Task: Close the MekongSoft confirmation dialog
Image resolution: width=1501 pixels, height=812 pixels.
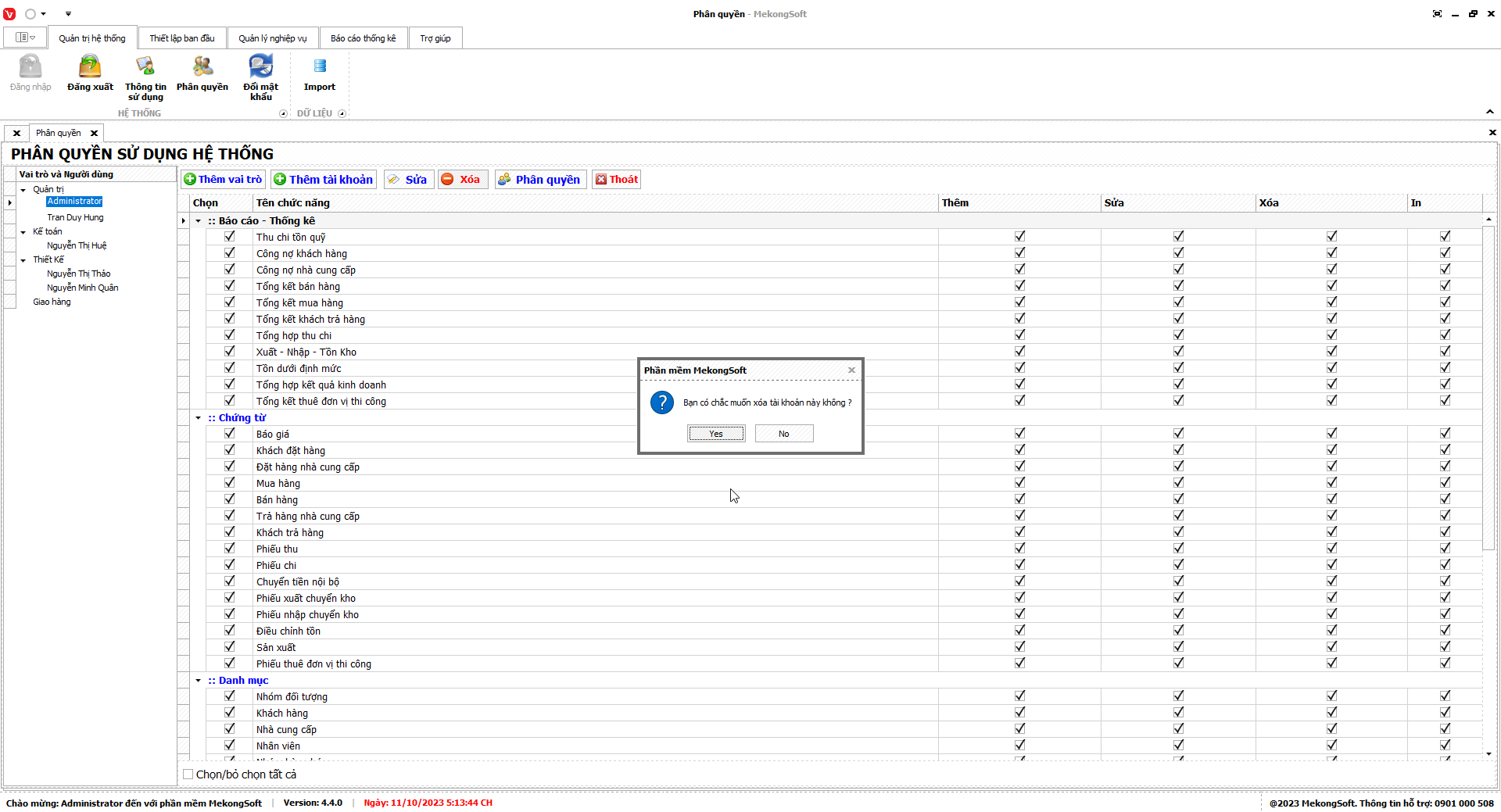Action: click(x=851, y=370)
